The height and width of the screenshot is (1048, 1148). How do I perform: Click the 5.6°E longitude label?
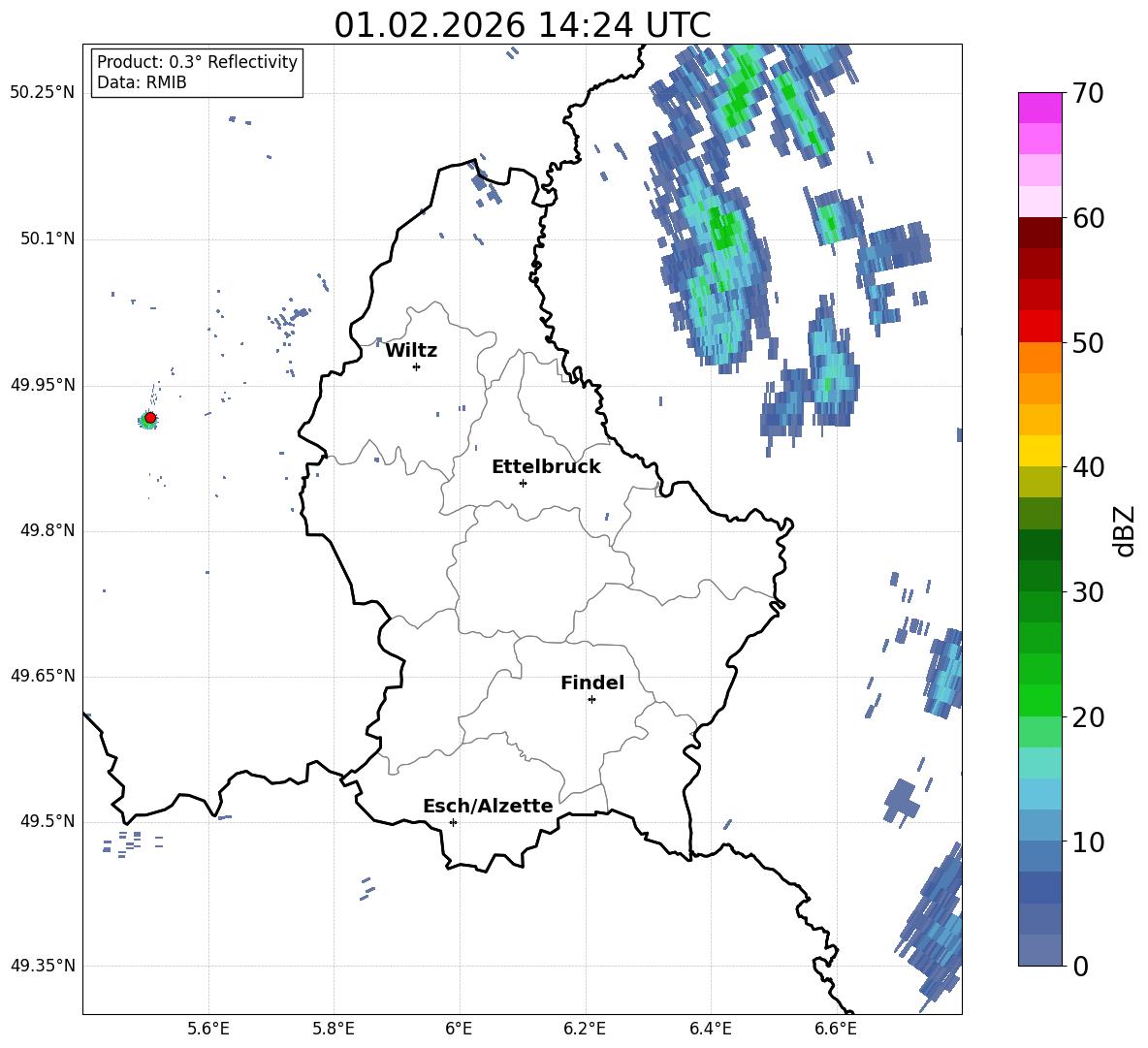(x=208, y=1029)
